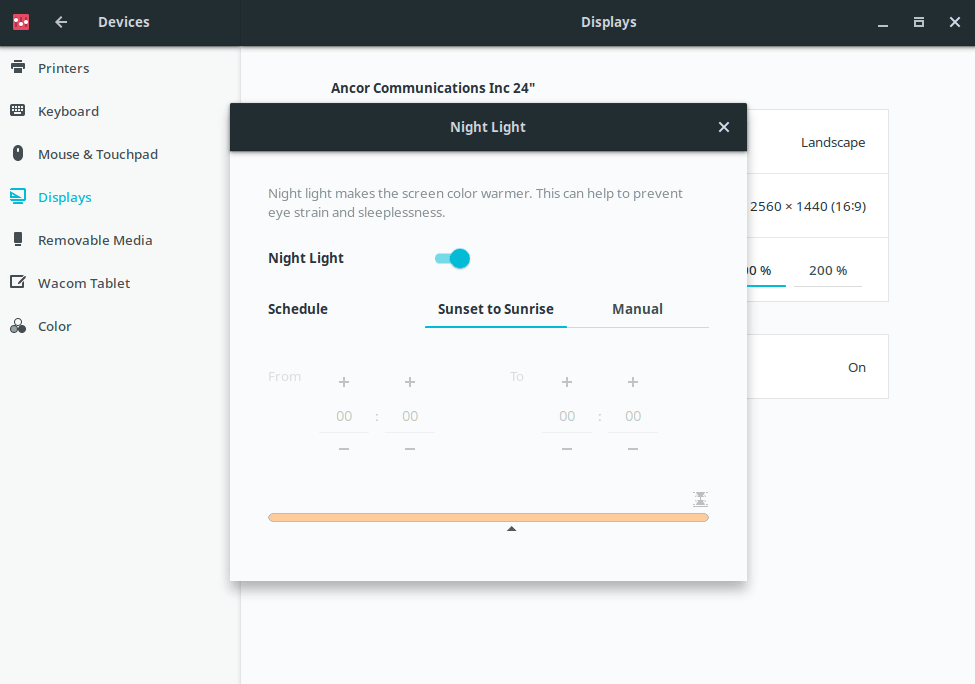Select the Mouse & Touchpad icon
Image resolution: width=975 pixels, height=684 pixels.
[x=18, y=154]
